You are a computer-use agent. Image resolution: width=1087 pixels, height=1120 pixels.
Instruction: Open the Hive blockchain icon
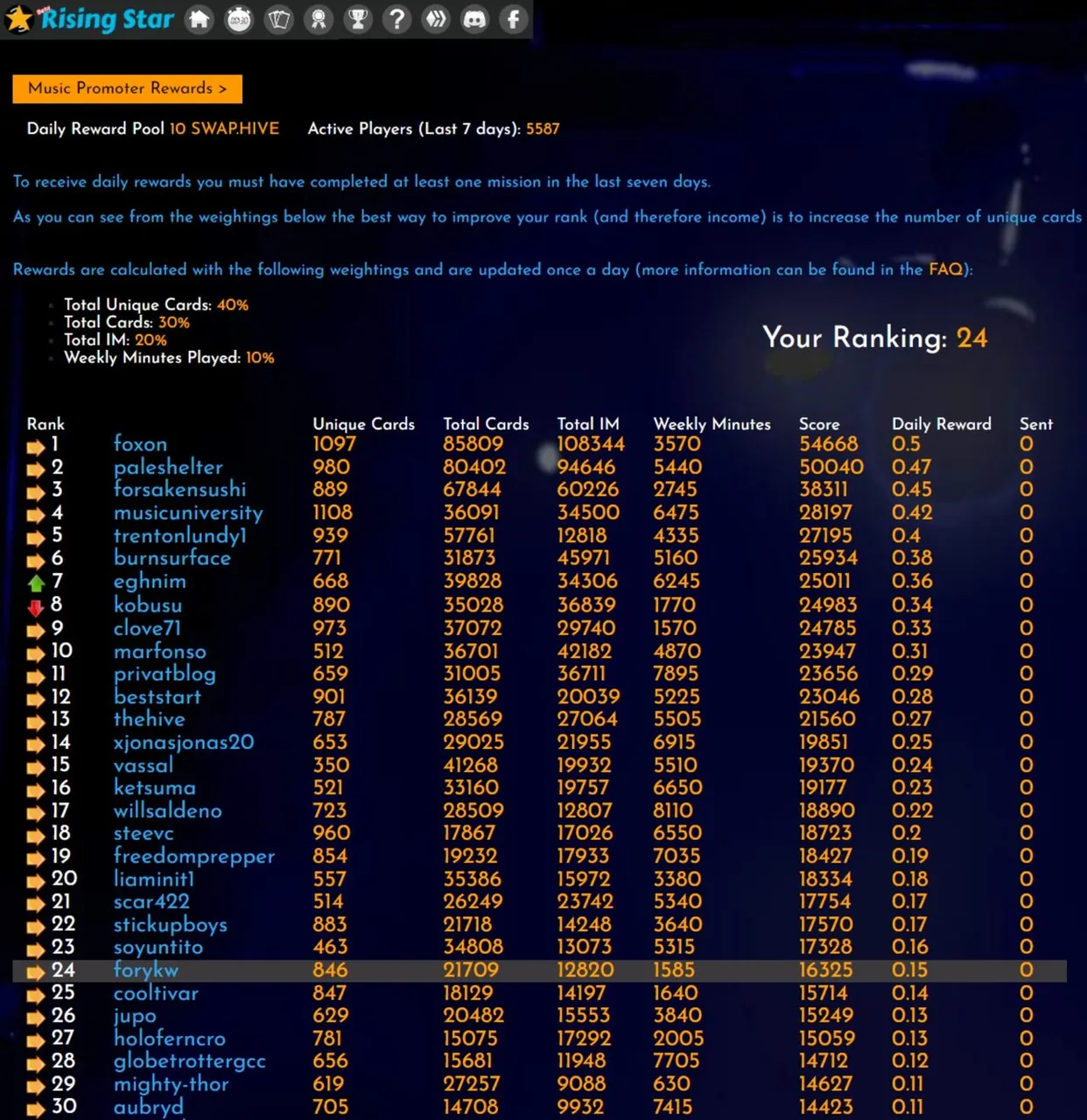pos(436,19)
